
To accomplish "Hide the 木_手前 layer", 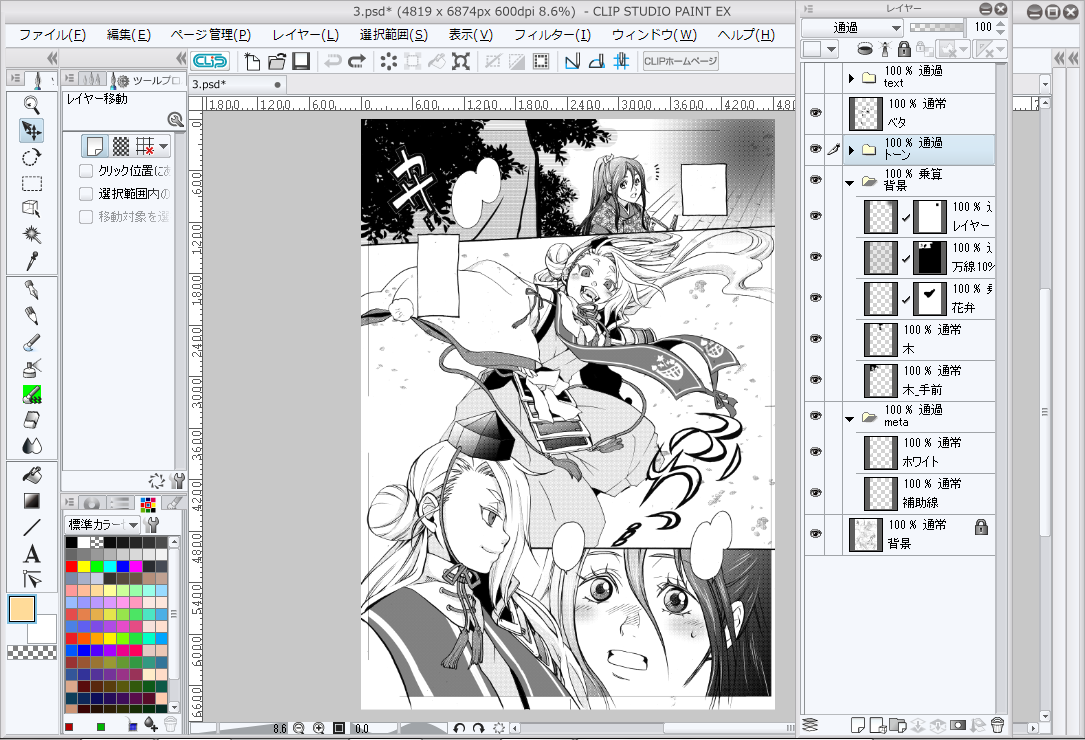I will click(815, 380).
